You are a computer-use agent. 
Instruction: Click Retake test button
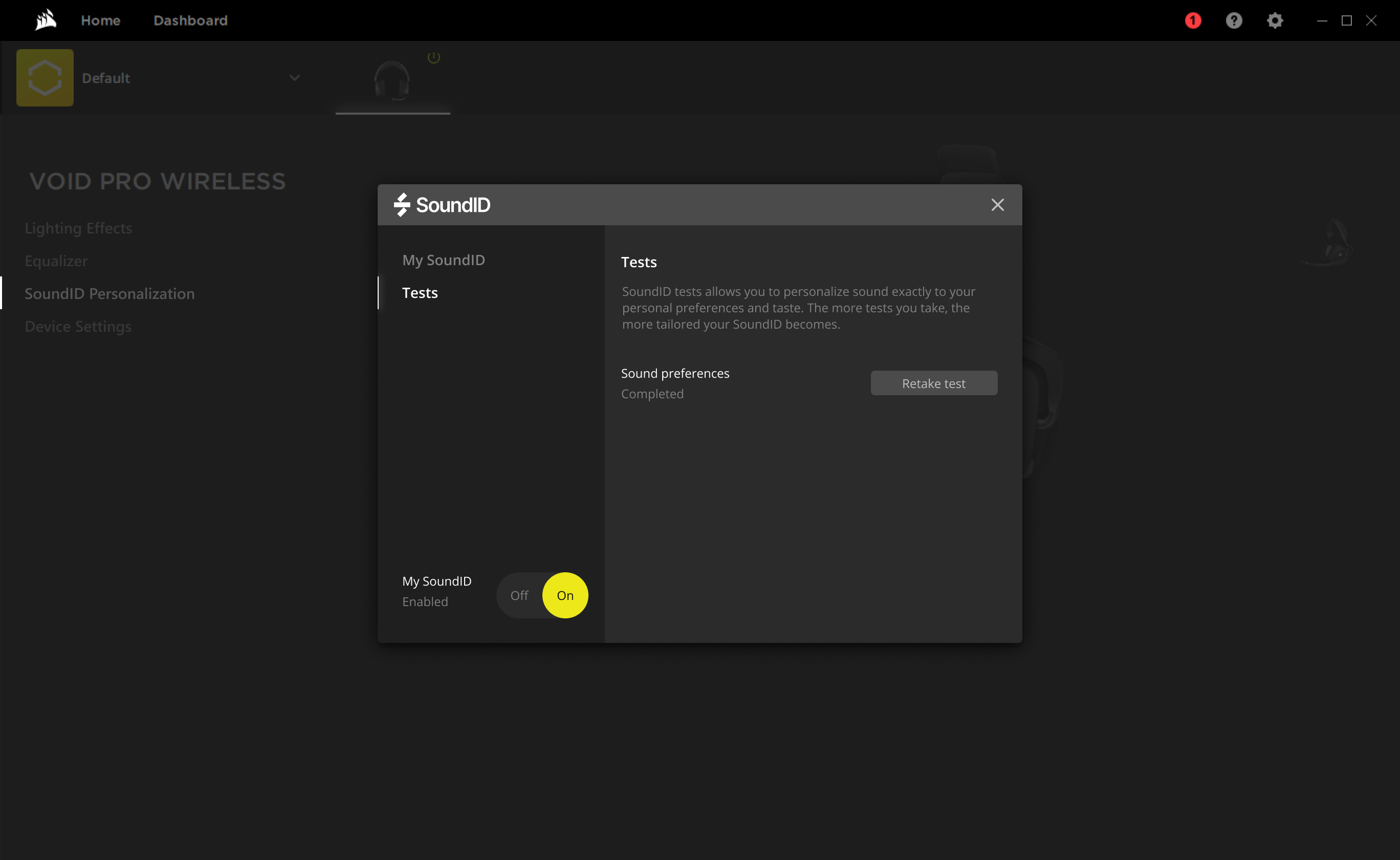coord(933,383)
